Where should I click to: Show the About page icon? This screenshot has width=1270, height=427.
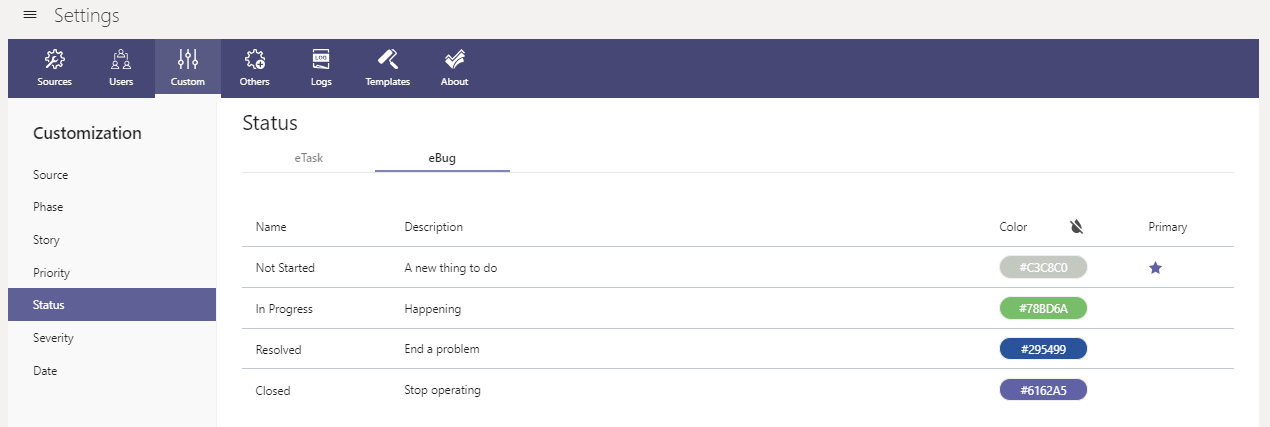point(454,60)
